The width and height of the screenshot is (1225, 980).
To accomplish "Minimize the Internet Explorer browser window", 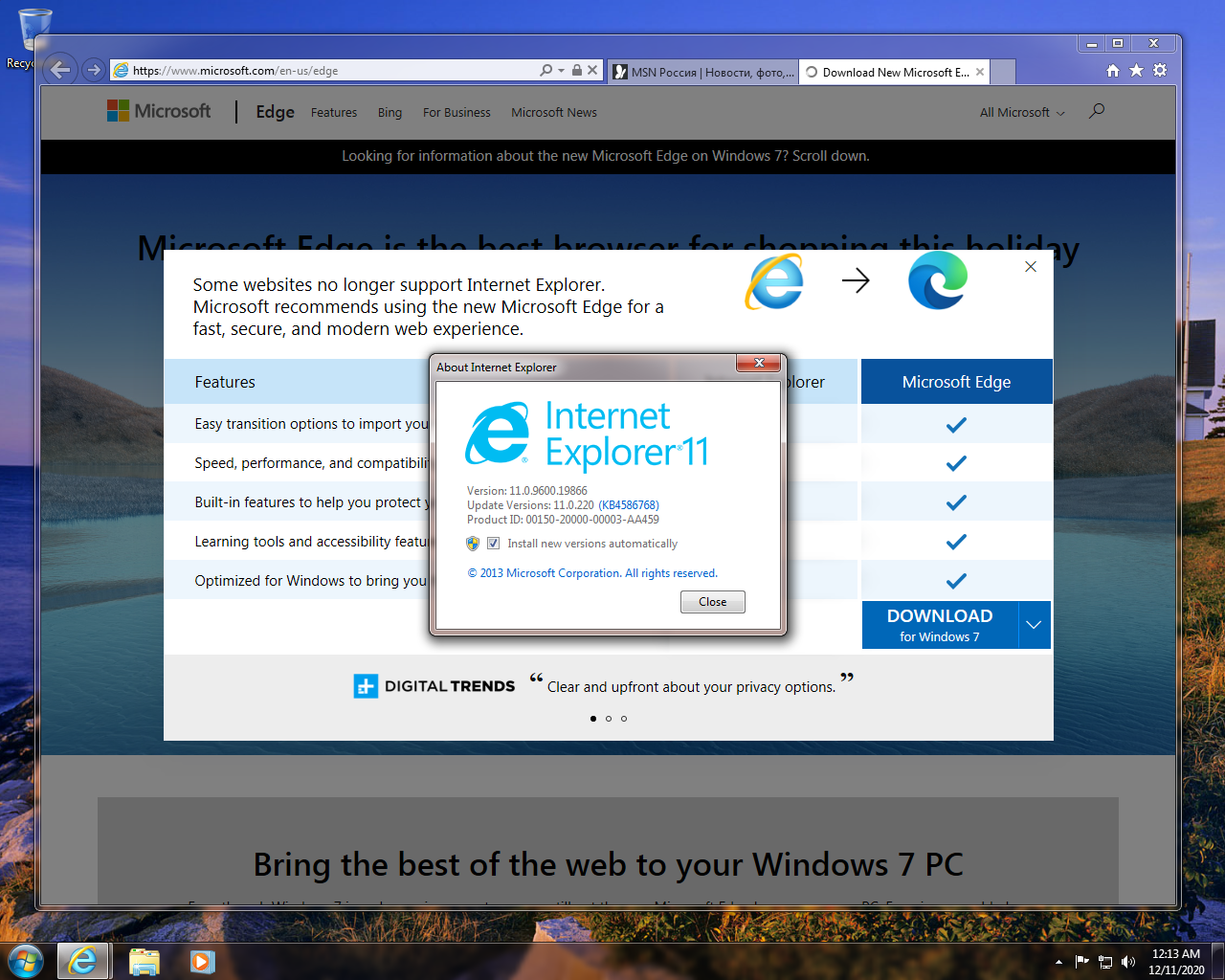I will pyautogui.click(x=1091, y=44).
